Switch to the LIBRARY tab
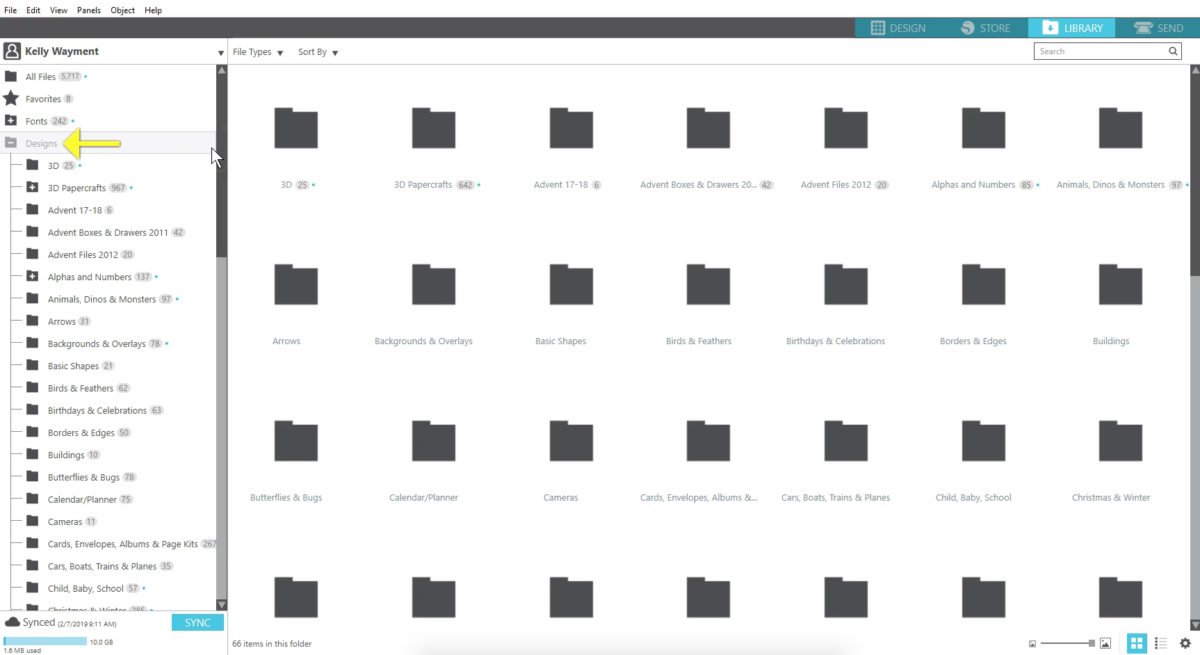The height and width of the screenshot is (655, 1200). [1071, 28]
